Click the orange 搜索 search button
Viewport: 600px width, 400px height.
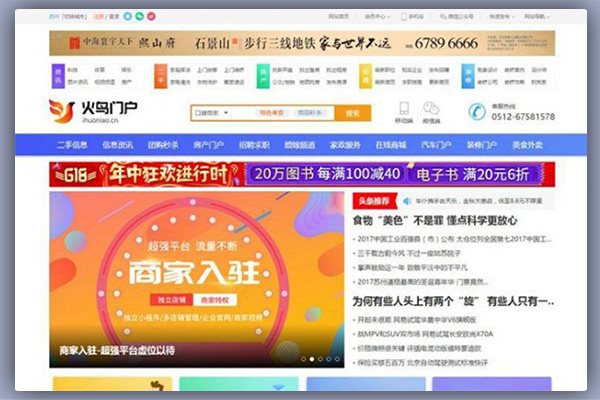352,113
